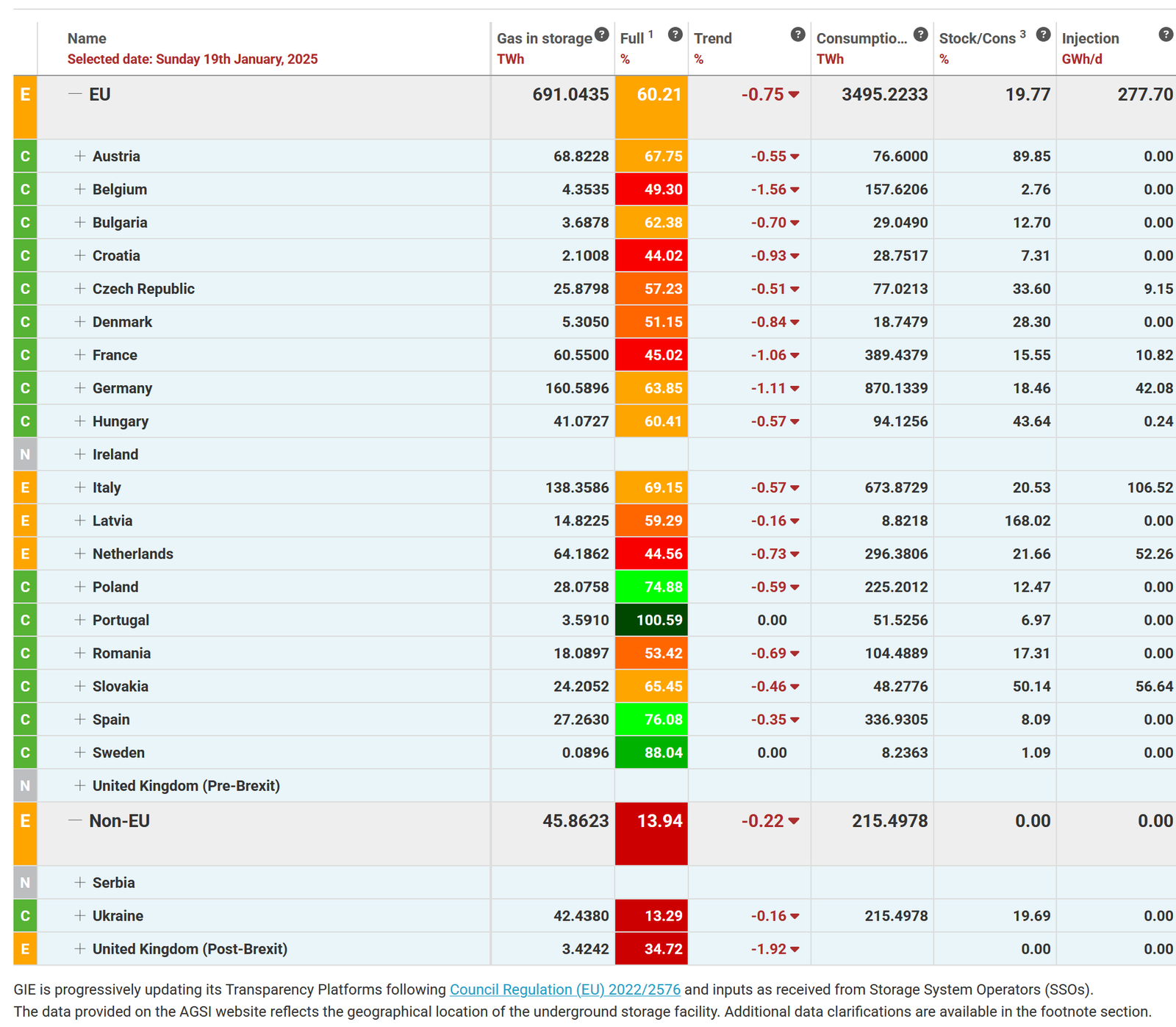Open Council Regulation (EU) 2022/2576 link
Screen dimensions: 1176x1027
point(564,990)
